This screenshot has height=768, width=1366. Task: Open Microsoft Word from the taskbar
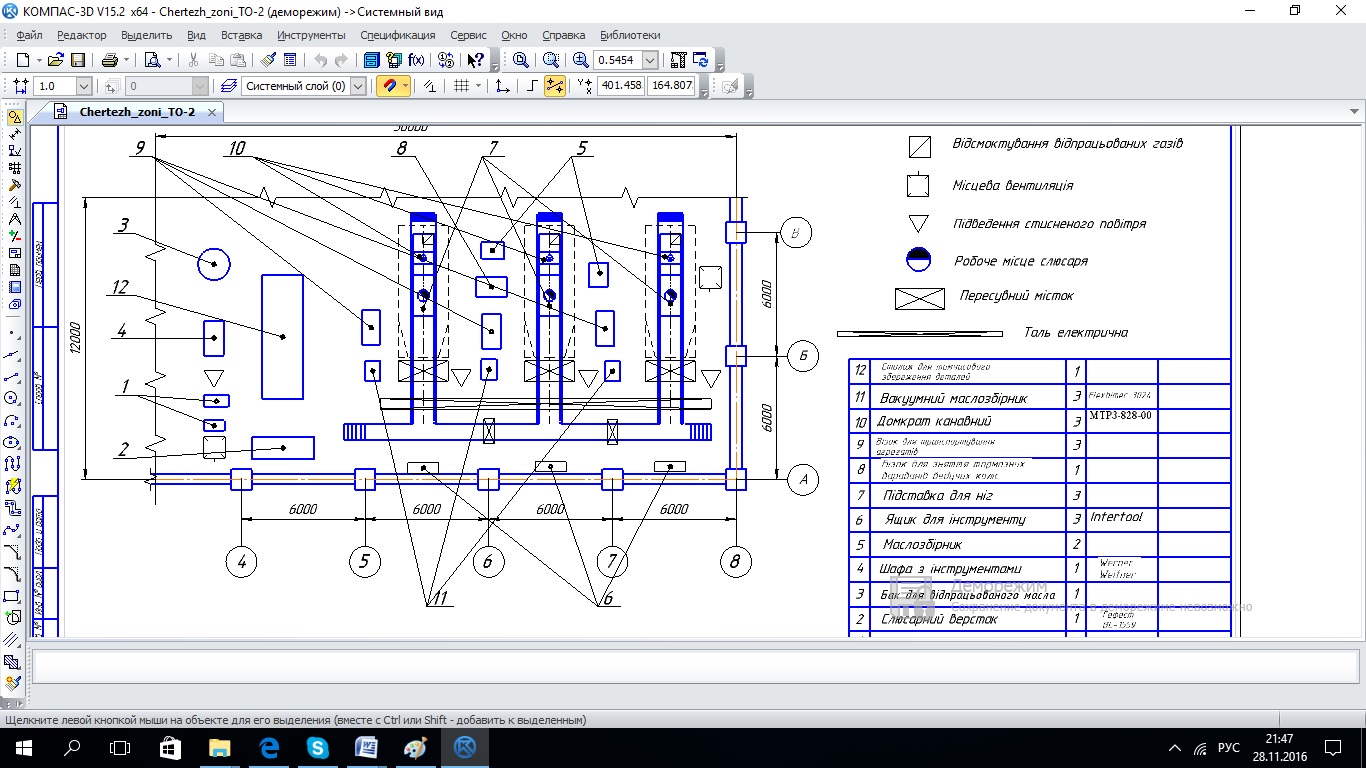tap(367, 747)
